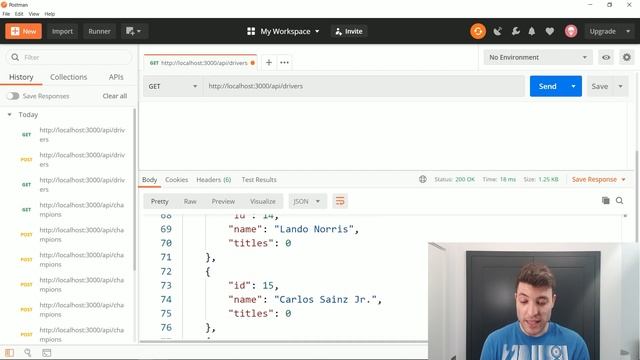640x360 pixels.
Task: Click the "Carlos Sainz Jr." value in response
Action: tap(325, 300)
